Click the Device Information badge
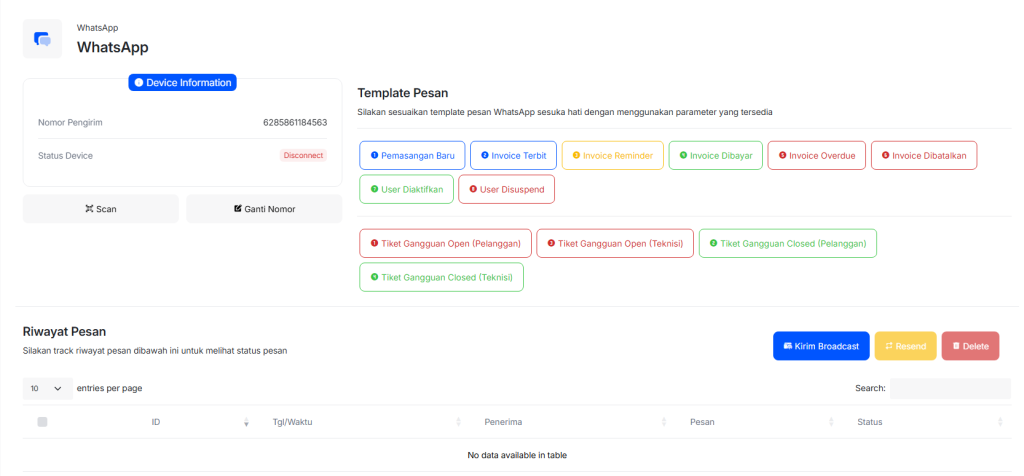Screen dimensions: 1024x476 point(182,83)
